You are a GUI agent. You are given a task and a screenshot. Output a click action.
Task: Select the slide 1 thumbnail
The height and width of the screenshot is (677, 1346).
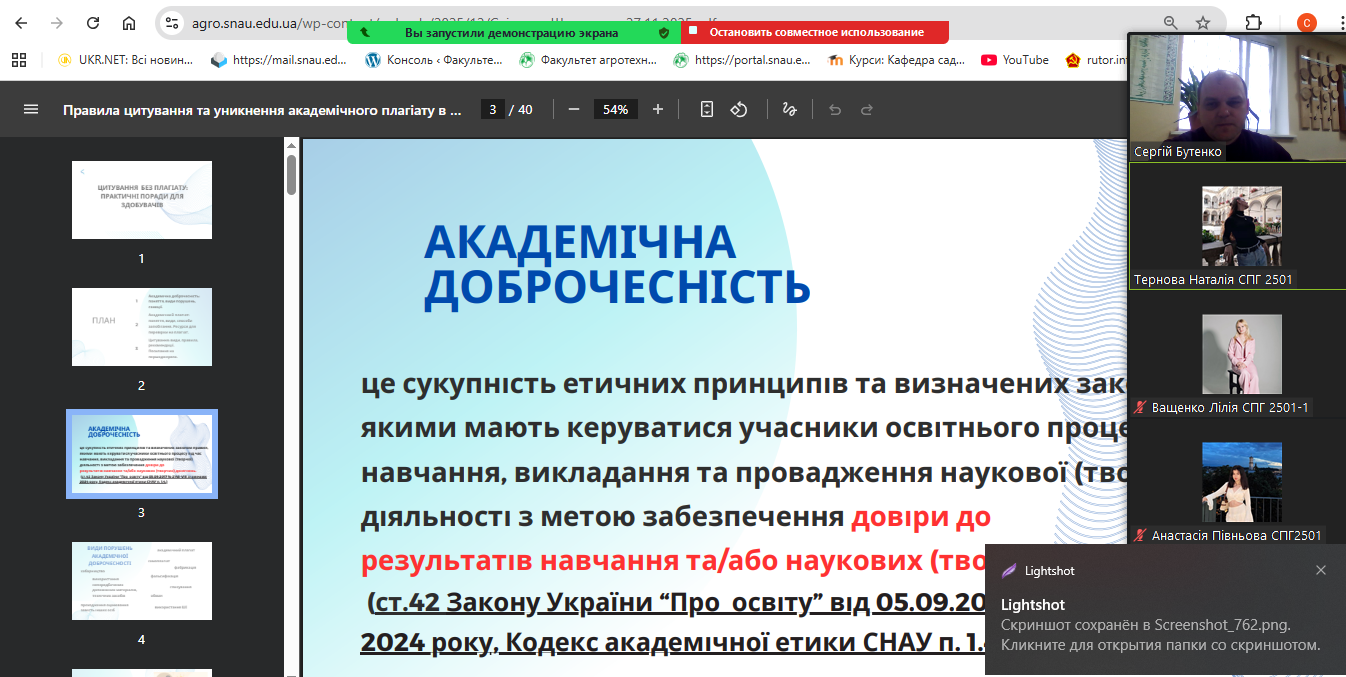pos(141,200)
